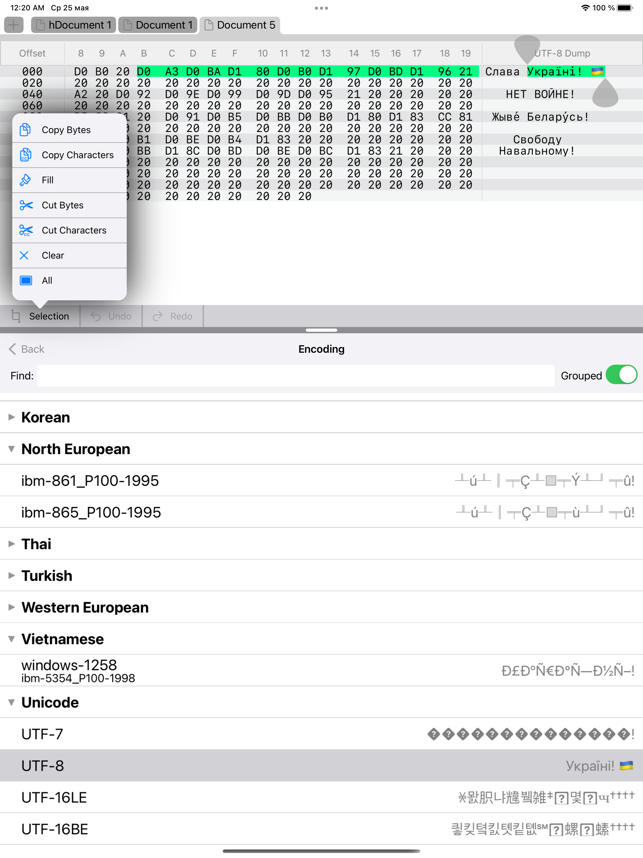Select ibm-865_P100-1995 encoding
Screen dimensions: 643x858
321,513
